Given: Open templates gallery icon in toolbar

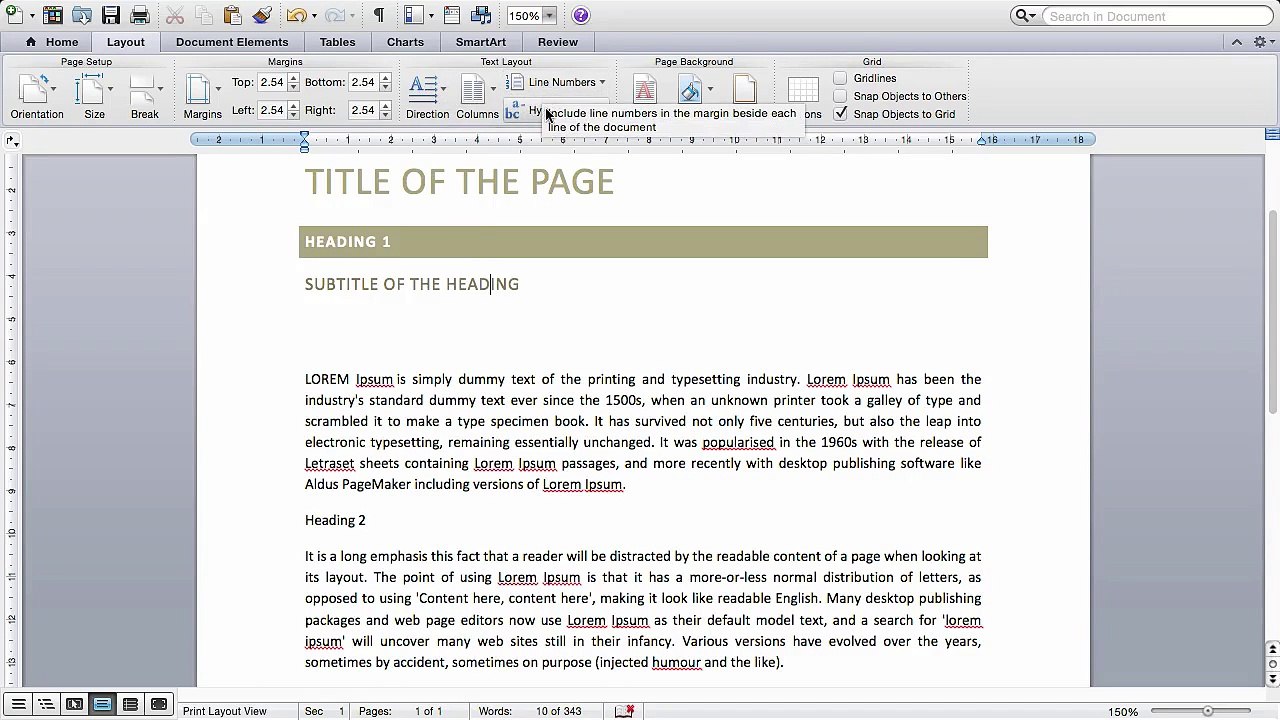Looking at the screenshot, I should tap(53, 15).
